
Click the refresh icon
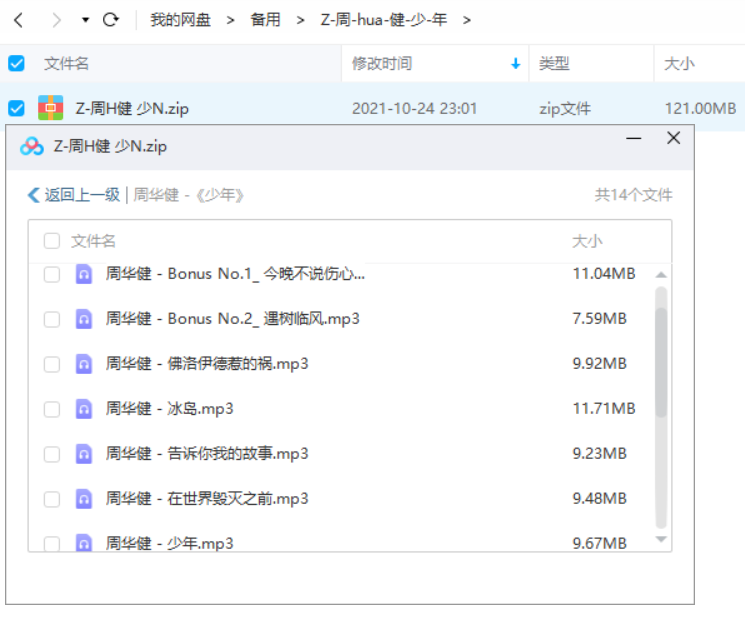(111, 20)
